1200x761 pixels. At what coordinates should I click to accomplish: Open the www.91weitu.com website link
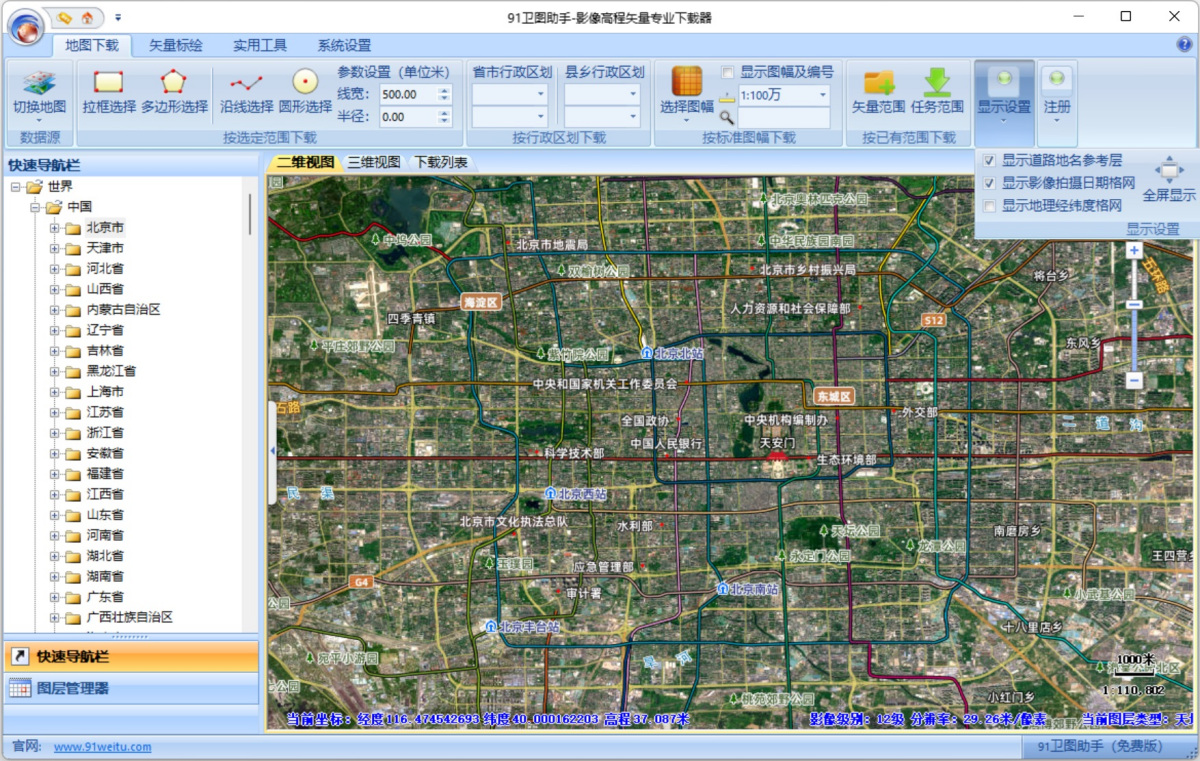102,747
